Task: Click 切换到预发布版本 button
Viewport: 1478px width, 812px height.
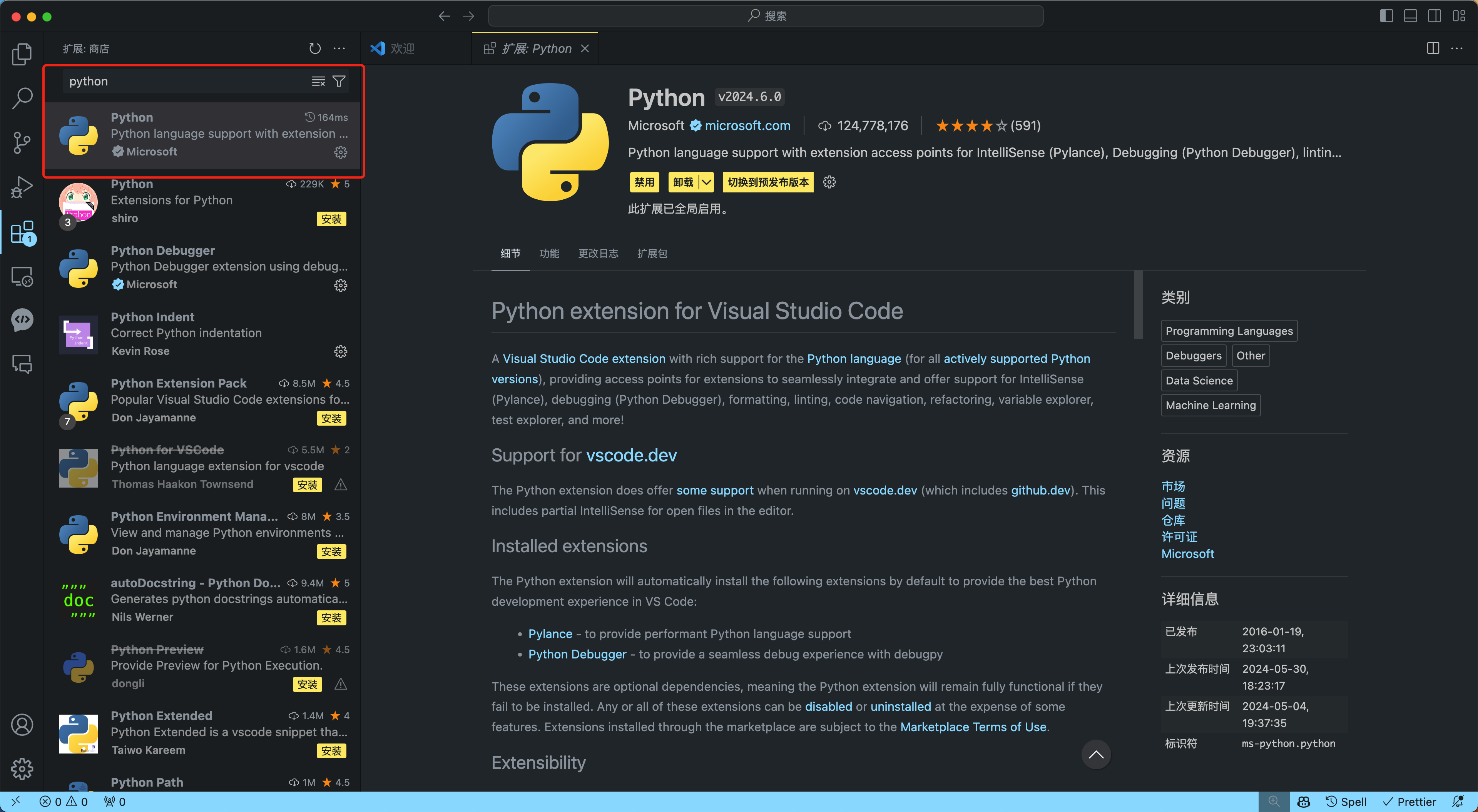Action: (x=768, y=182)
